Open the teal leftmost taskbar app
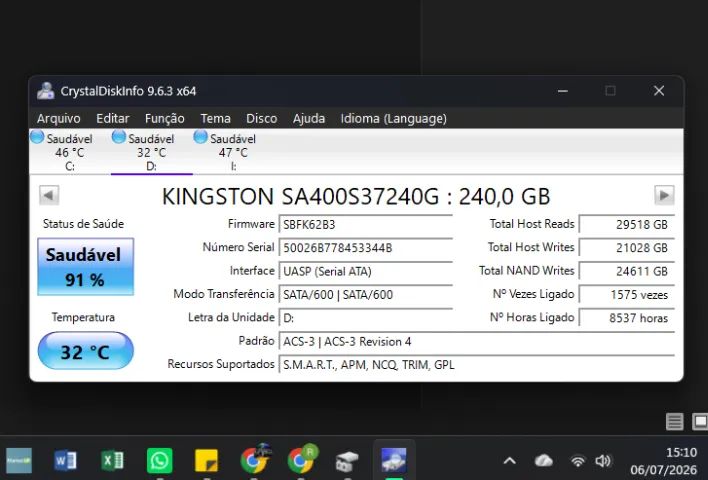This screenshot has height=480, width=708. click(19, 461)
